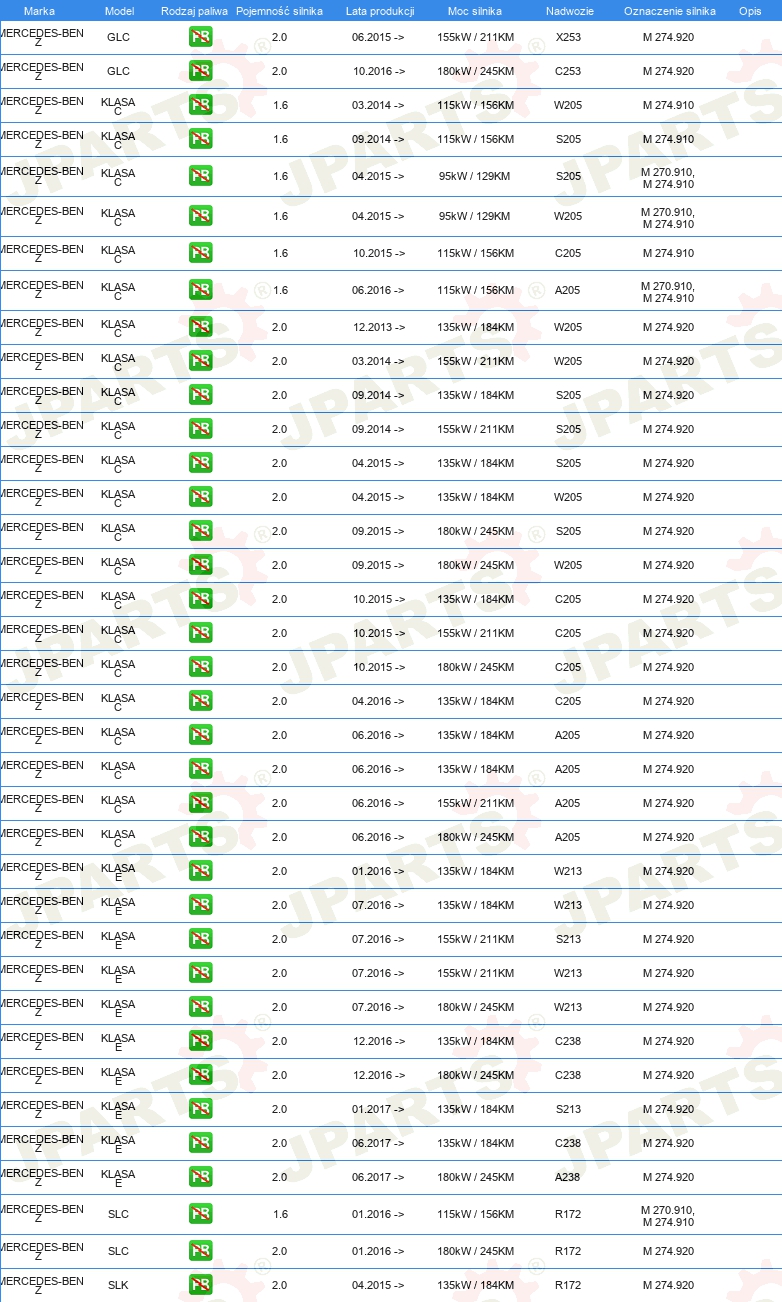Select fuel icon in 04.2016 C205 row
Screen dimensions: 782x1302
coord(200,702)
